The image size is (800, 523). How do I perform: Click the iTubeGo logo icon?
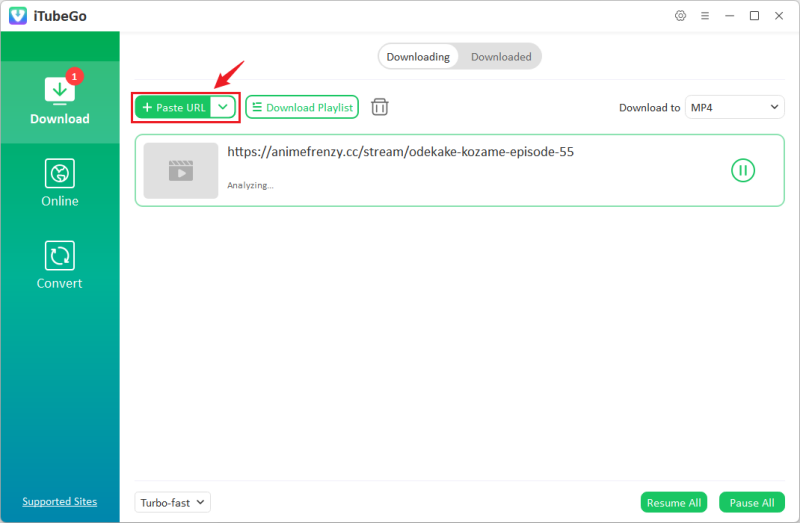[18, 16]
